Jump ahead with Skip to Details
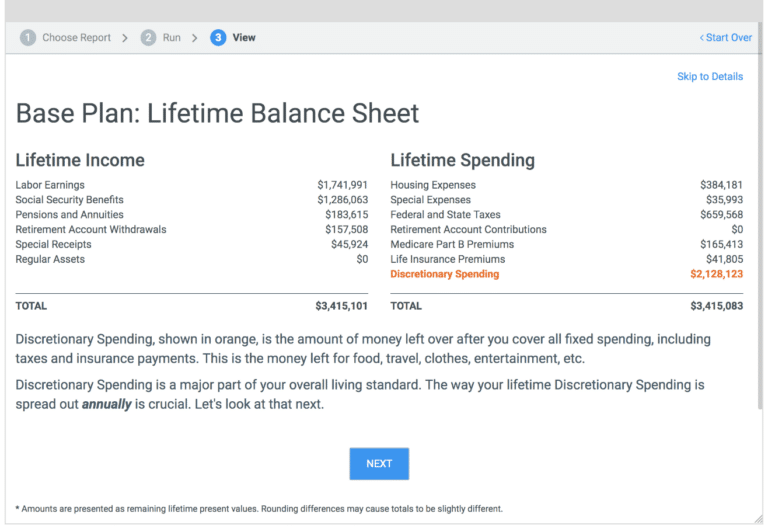The width and height of the screenshot is (768, 528). click(x=710, y=77)
